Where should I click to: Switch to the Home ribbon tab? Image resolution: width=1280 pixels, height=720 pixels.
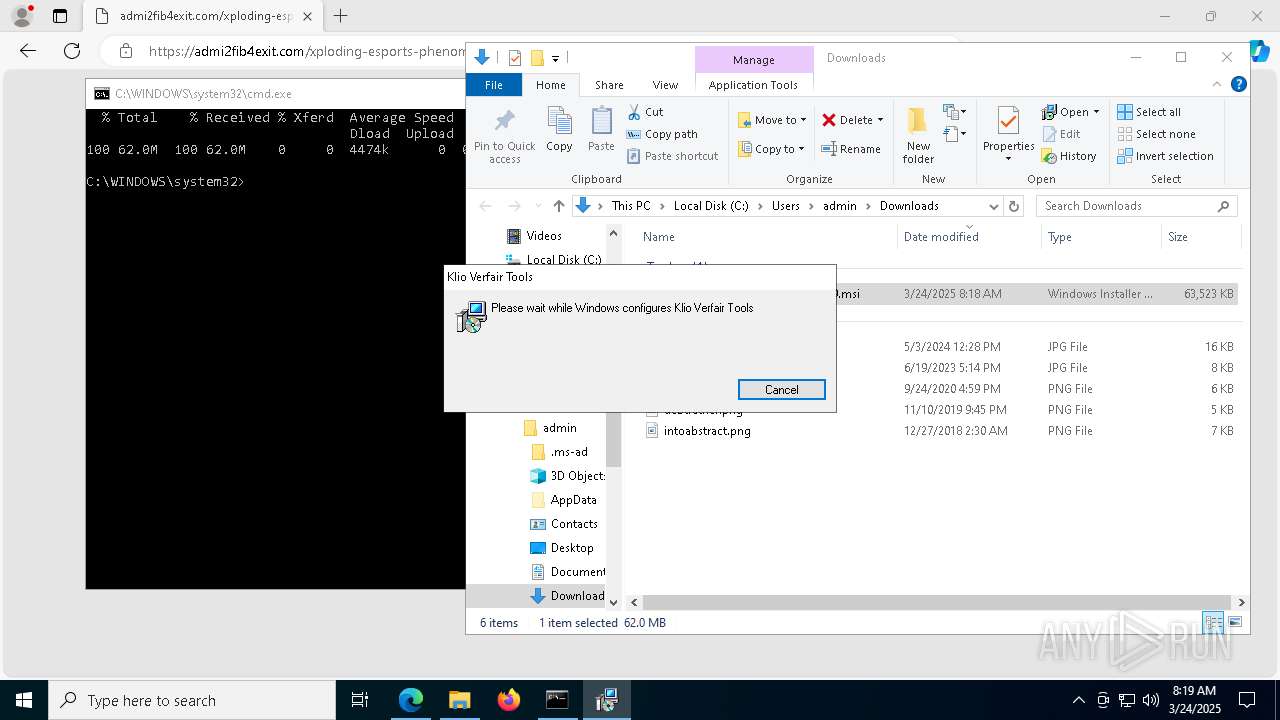point(550,85)
